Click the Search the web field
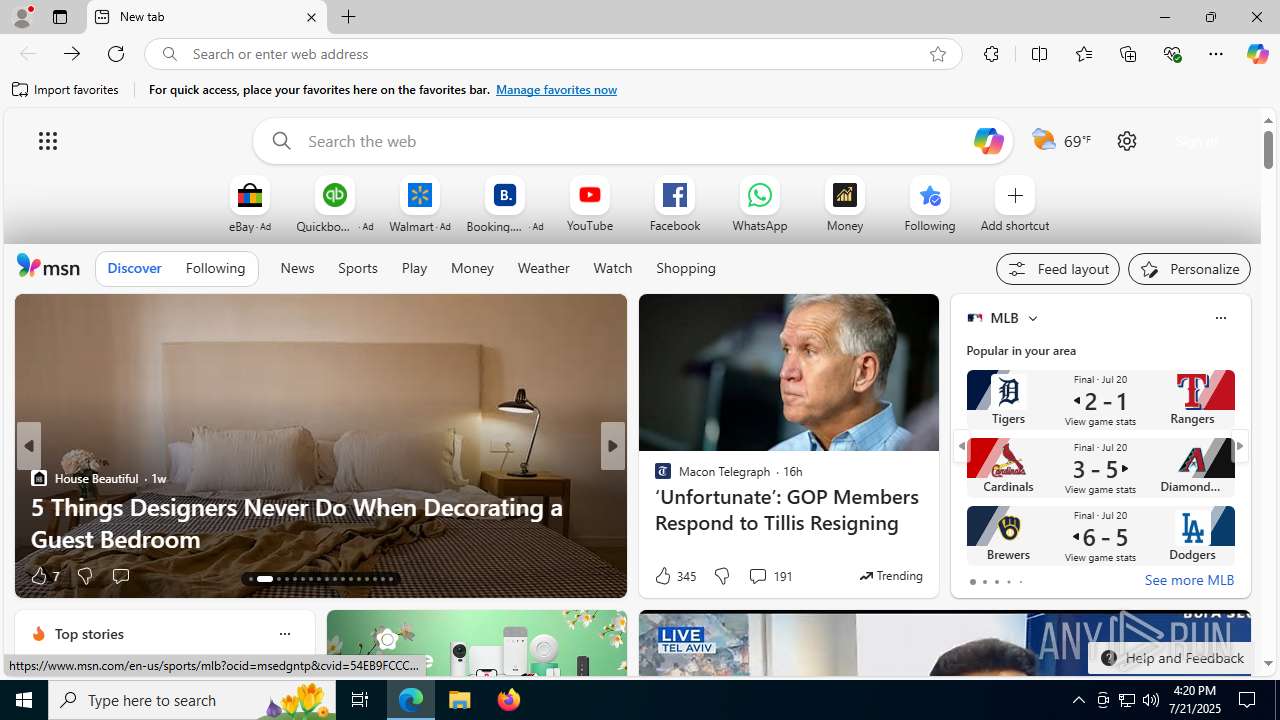Viewport: 1280px width, 720px height. [x=632, y=141]
